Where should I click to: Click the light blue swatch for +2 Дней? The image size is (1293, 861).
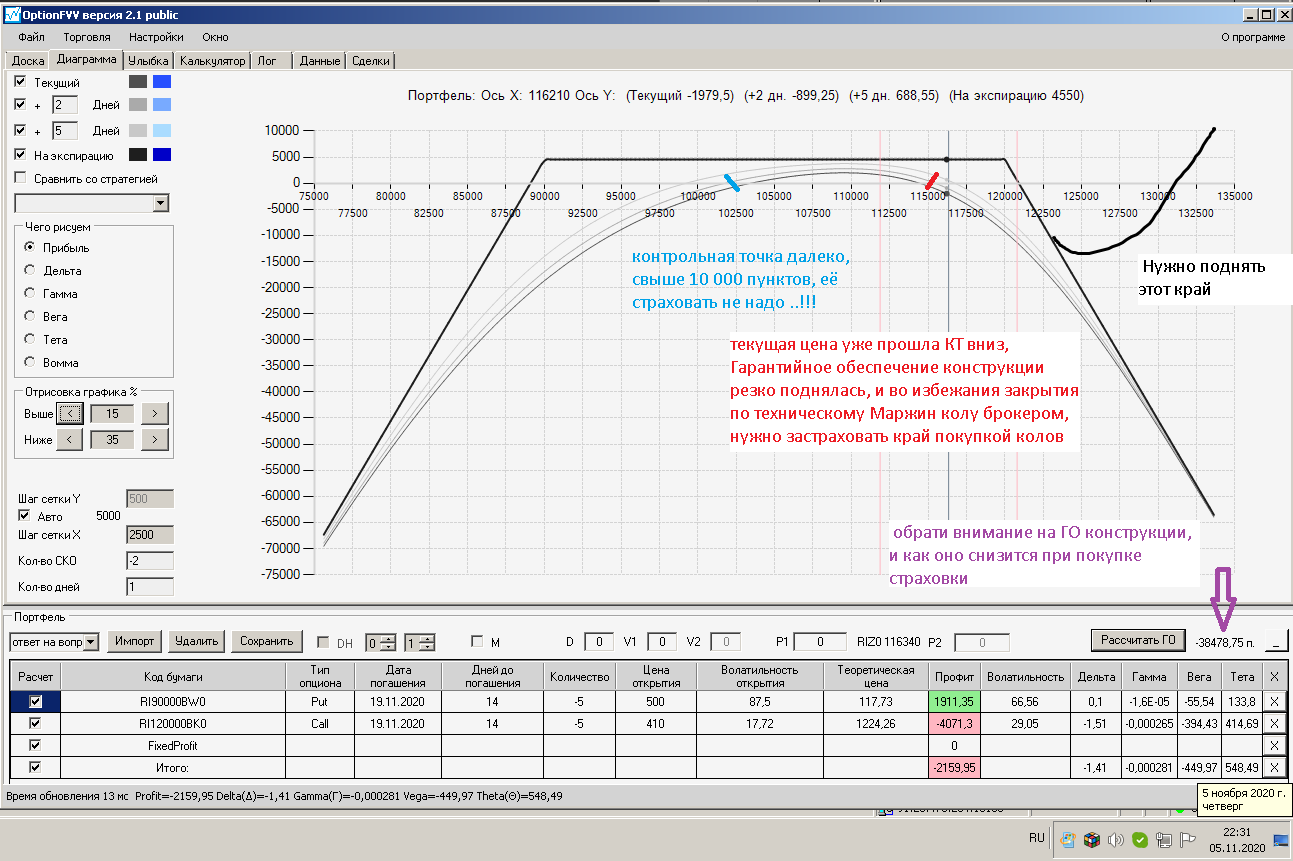[x=162, y=104]
